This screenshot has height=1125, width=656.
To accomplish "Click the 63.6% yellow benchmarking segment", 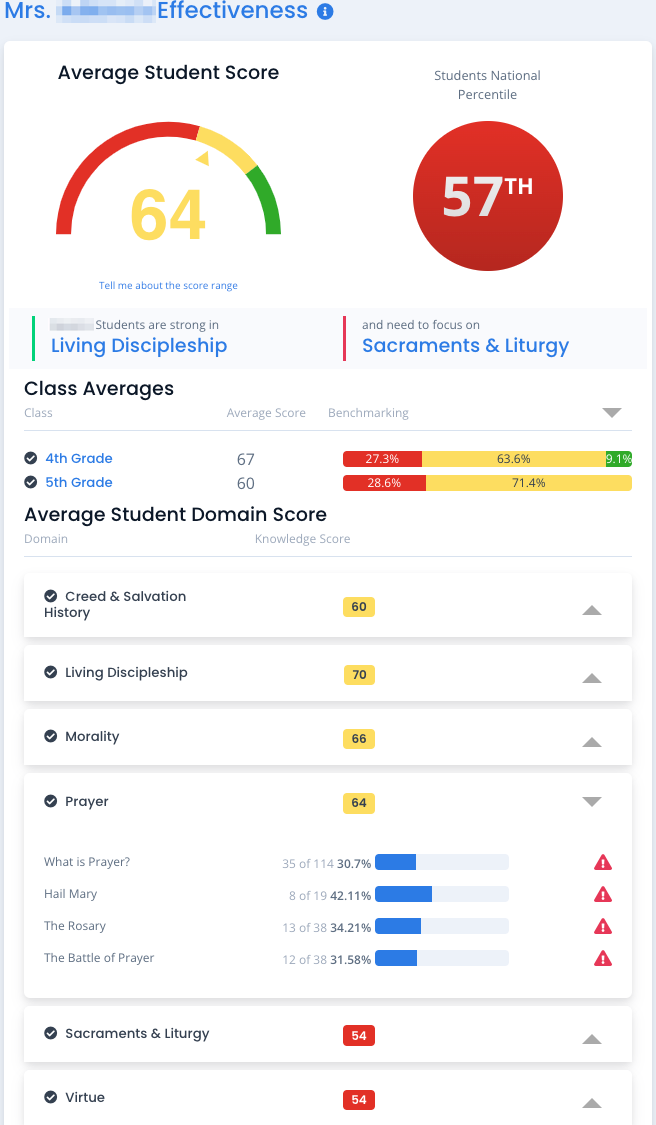I will (x=514, y=459).
